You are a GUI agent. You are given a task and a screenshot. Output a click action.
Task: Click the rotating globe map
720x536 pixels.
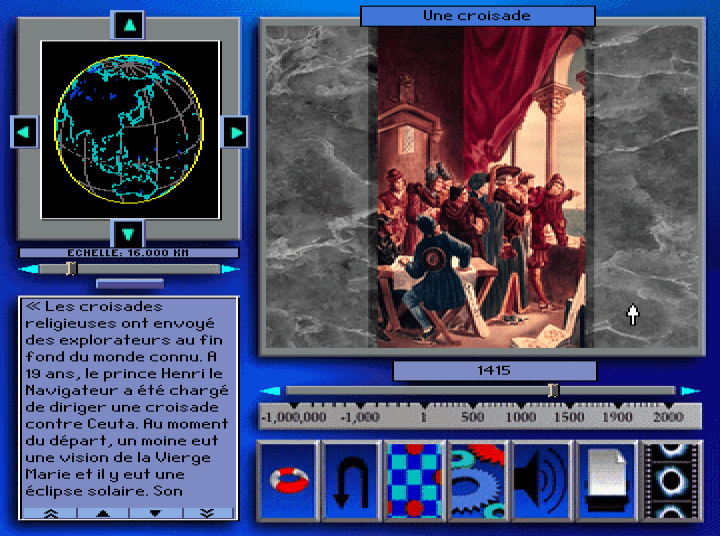click(x=130, y=130)
